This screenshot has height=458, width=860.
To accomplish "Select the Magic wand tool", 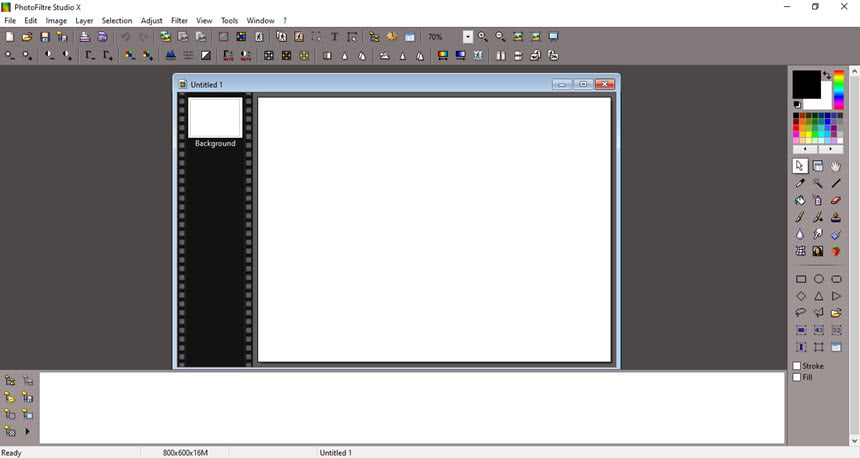I will pyautogui.click(x=818, y=183).
